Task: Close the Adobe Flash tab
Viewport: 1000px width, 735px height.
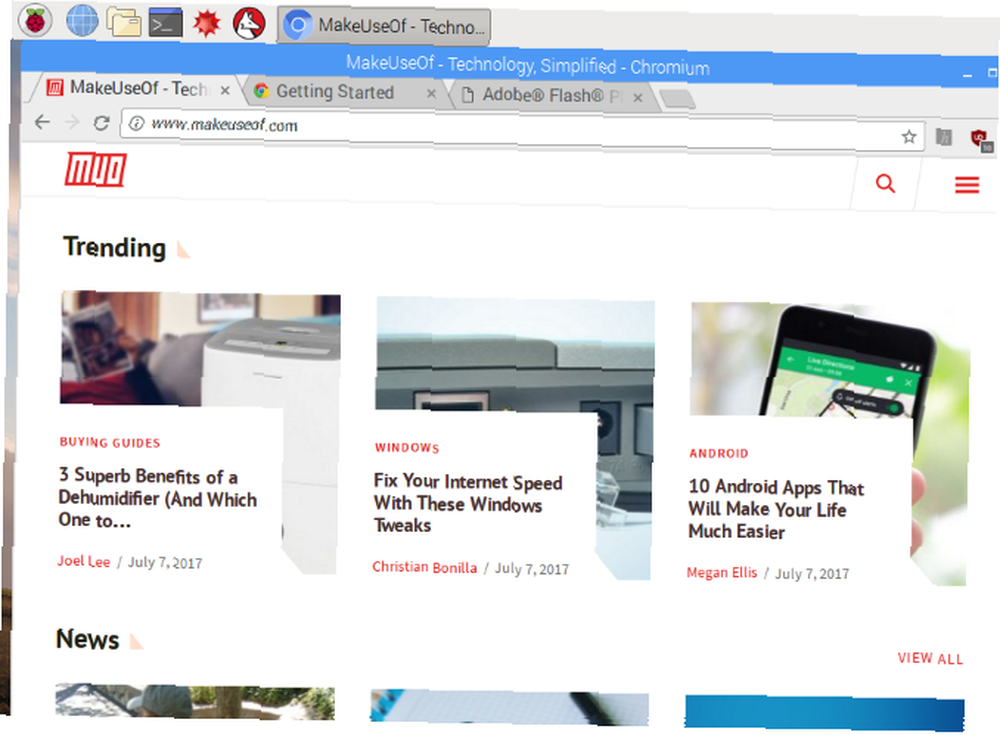Action: point(638,98)
